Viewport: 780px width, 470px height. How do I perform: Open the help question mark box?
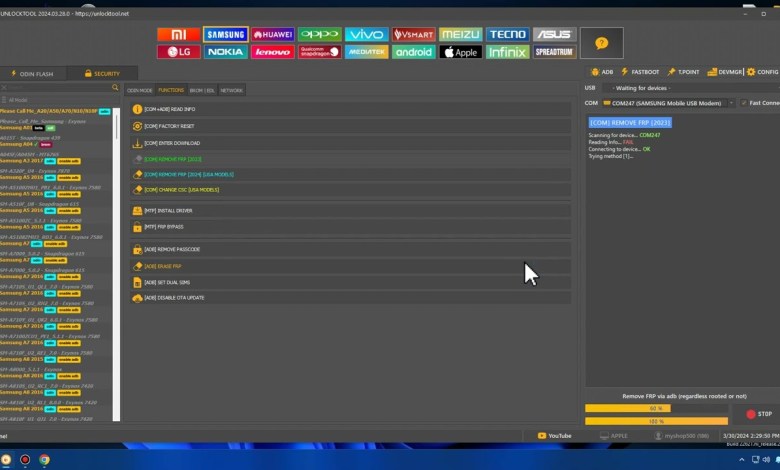pos(601,43)
